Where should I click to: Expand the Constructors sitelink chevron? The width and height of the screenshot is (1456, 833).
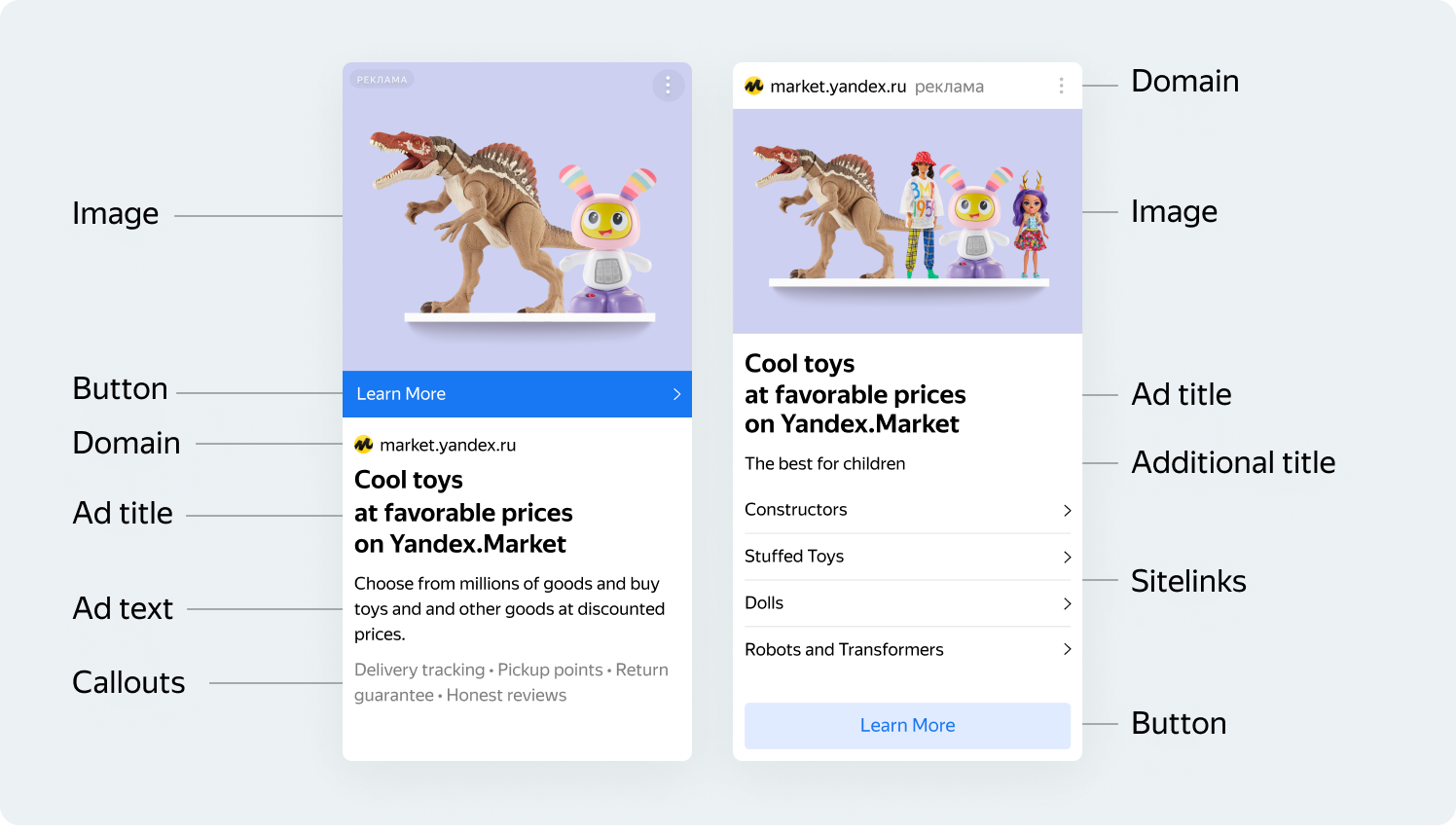(1067, 511)
